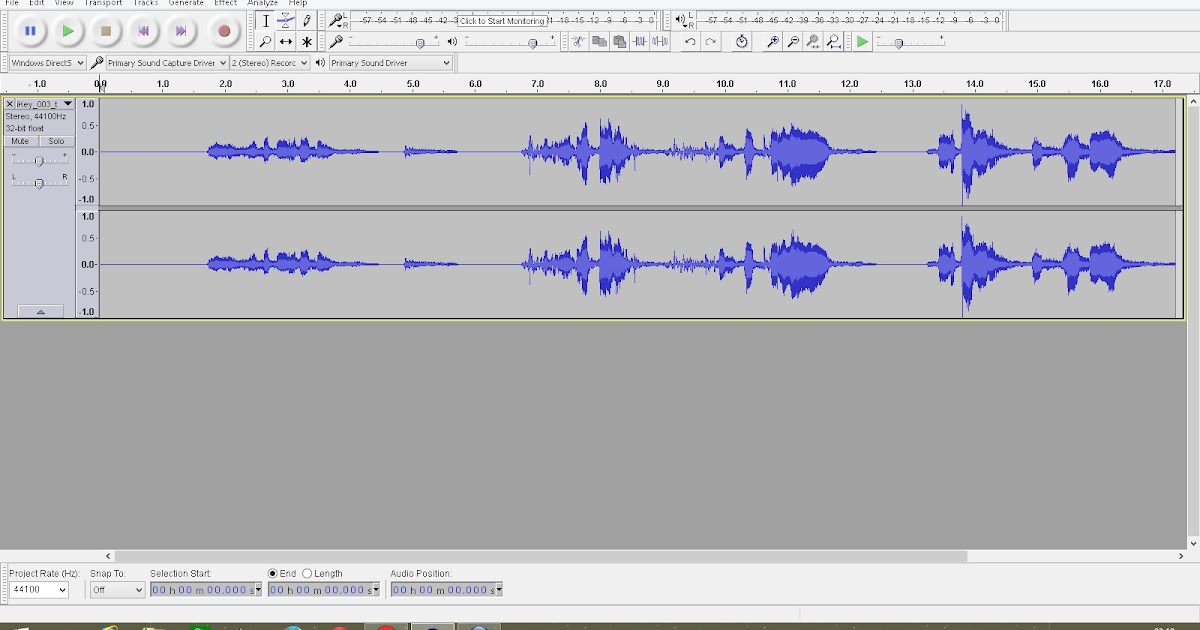Paste audio from the clipboard icon
This screenshot has height=630, width=1200.
pos(620,42)
